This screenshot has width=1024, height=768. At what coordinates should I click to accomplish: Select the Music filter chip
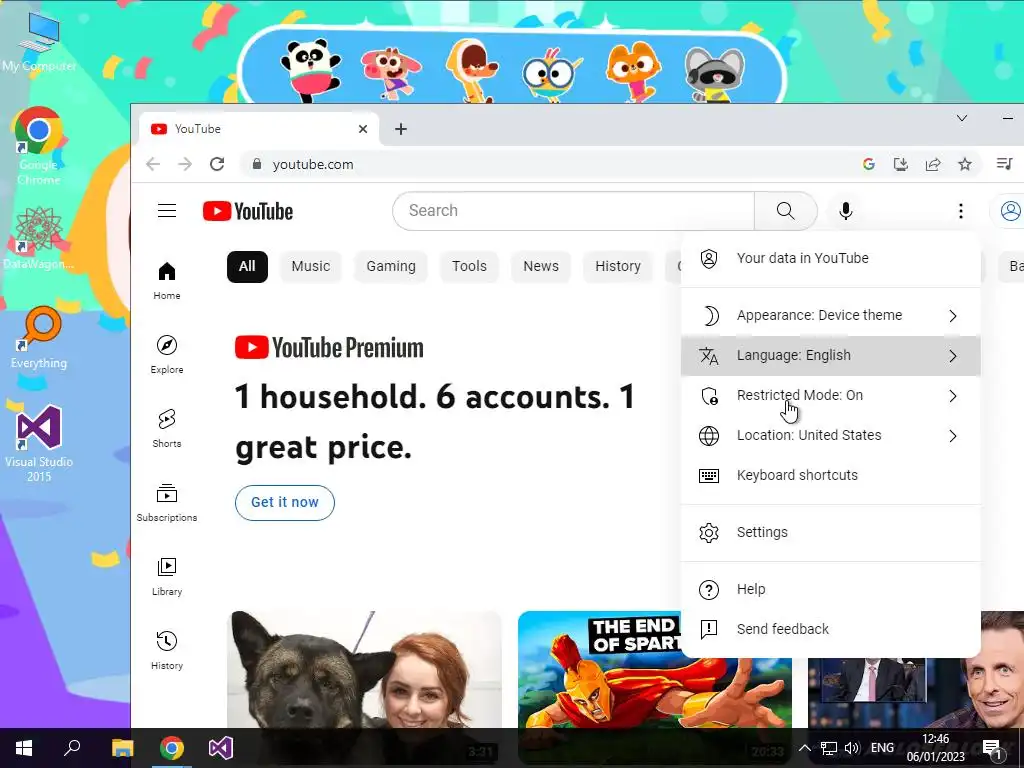pyautogui.click(x=310, y=266)
